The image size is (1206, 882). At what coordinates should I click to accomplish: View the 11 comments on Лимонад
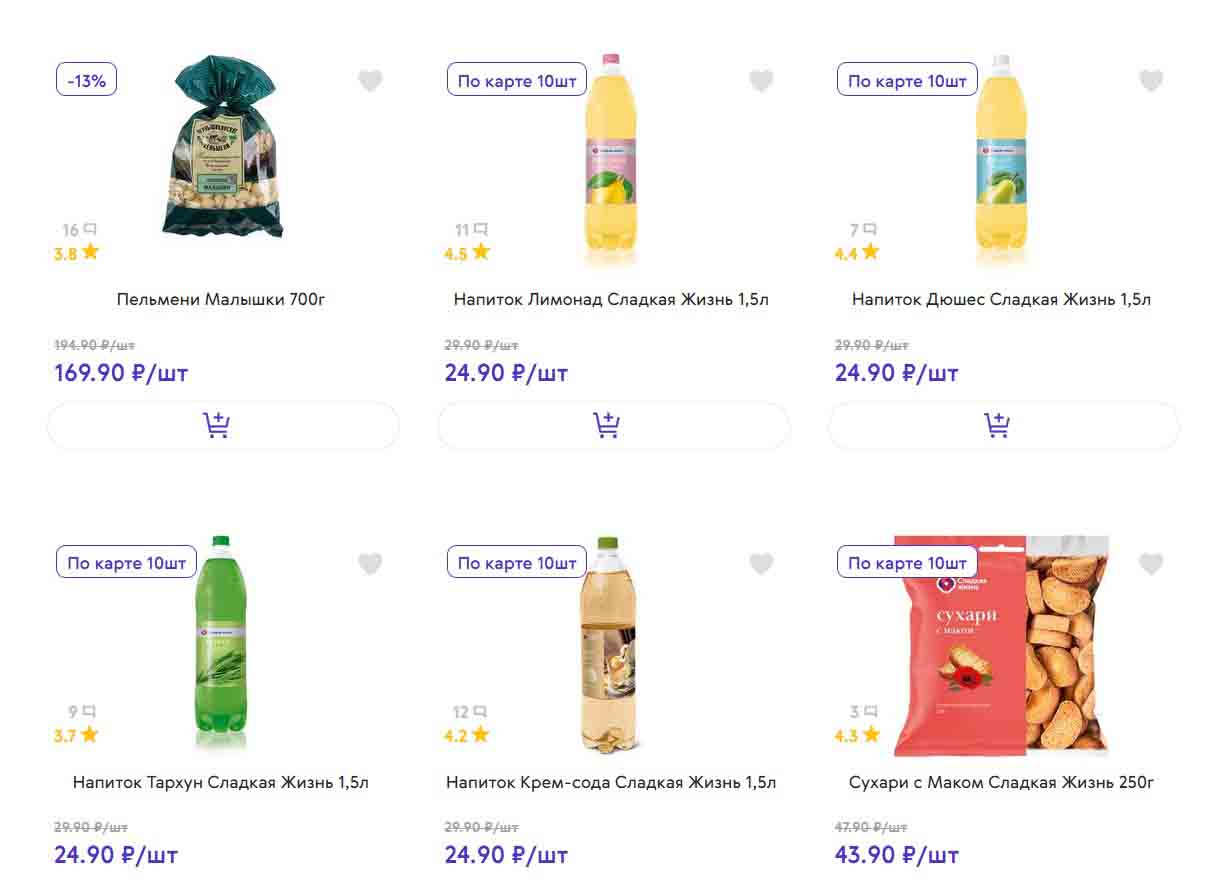click(x=480, y=230)
